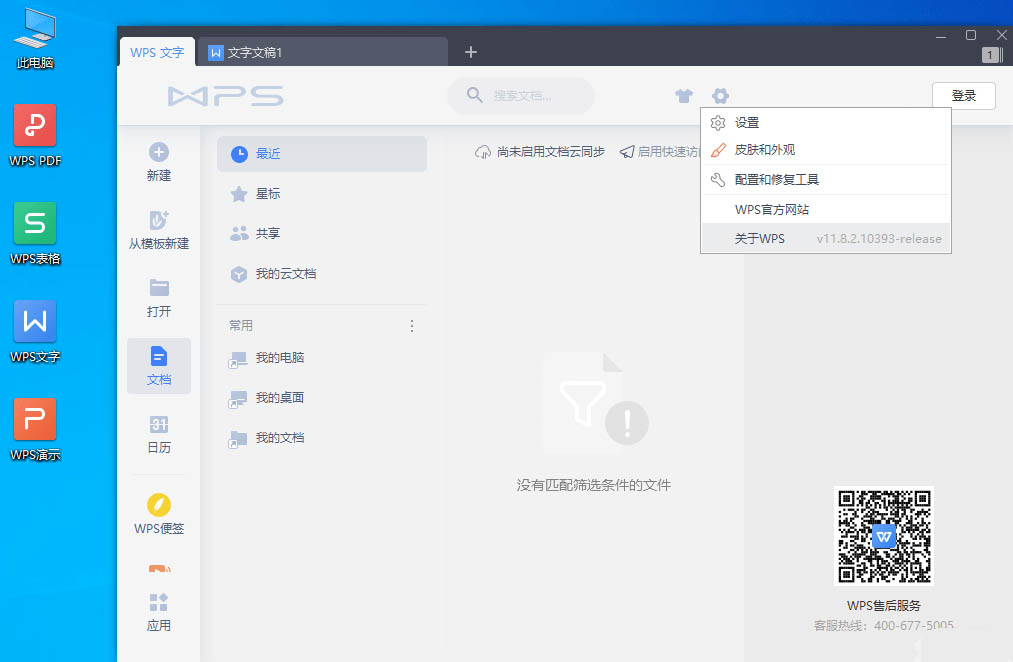This screenshot has height=662, width=1013.
Task: Click the settings gear icon in header
Action: click(x=720, y=96)
